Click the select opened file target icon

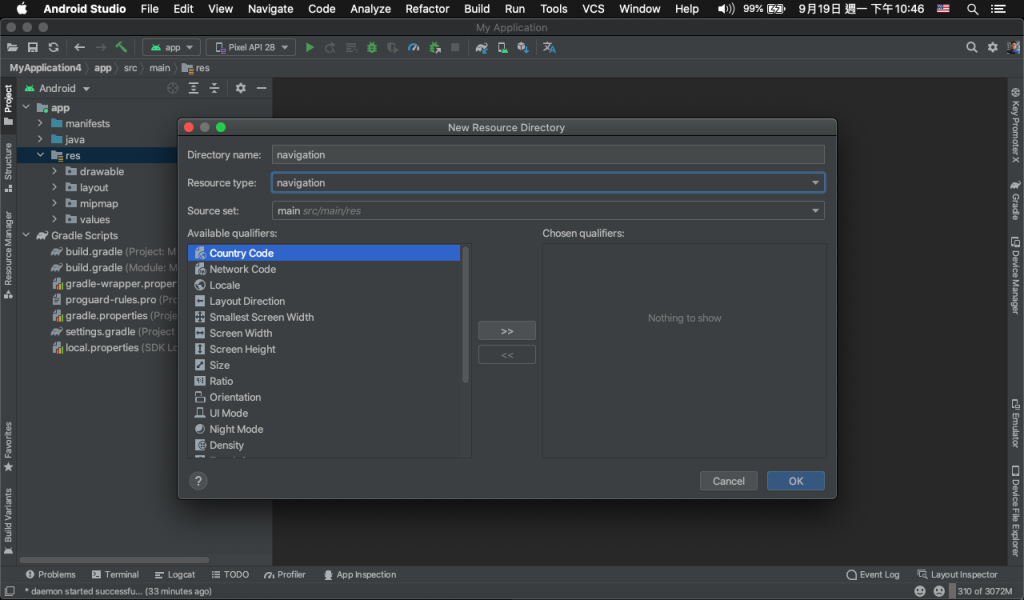click(172, 88)
